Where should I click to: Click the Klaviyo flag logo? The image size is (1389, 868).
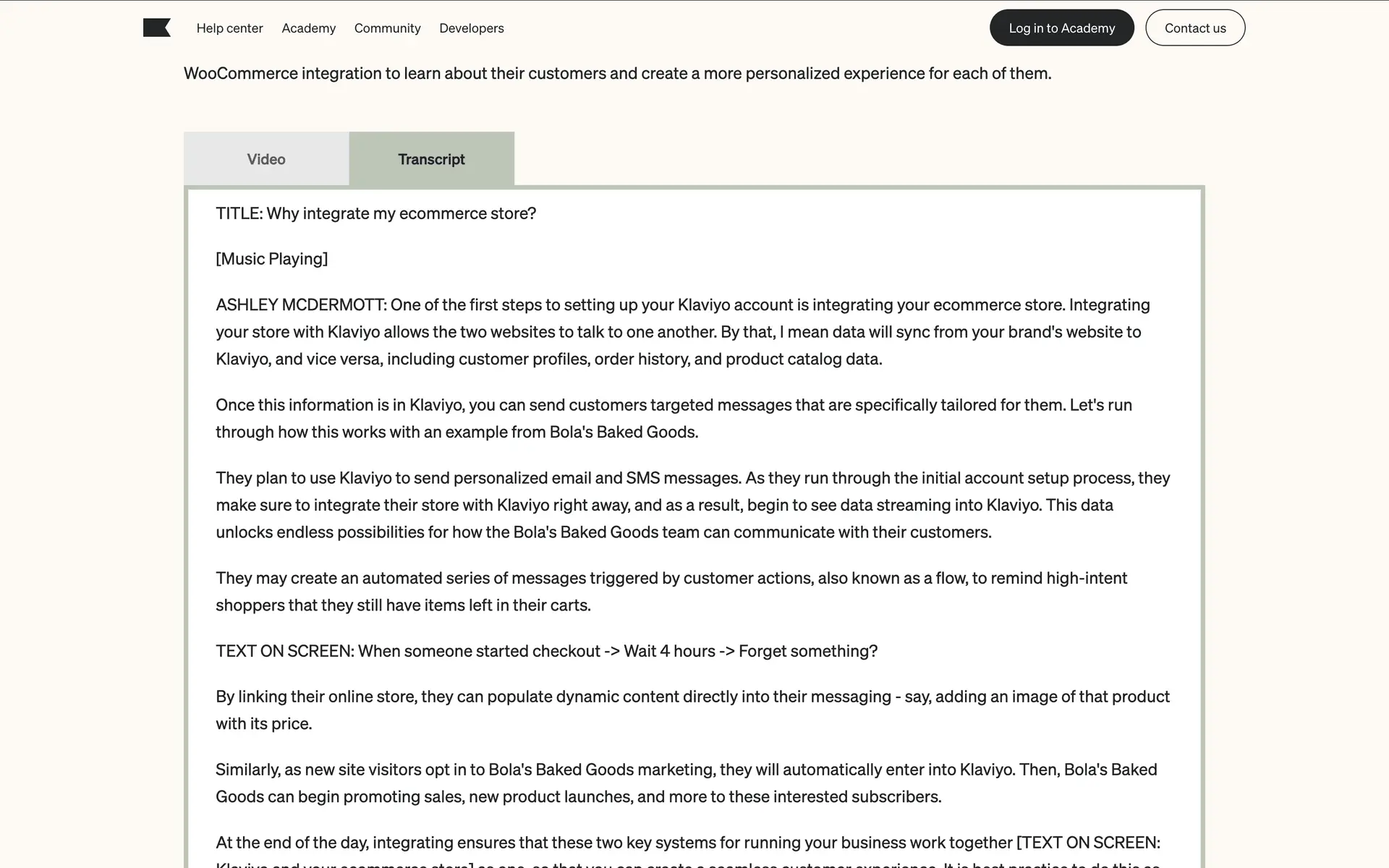point(156,27)
